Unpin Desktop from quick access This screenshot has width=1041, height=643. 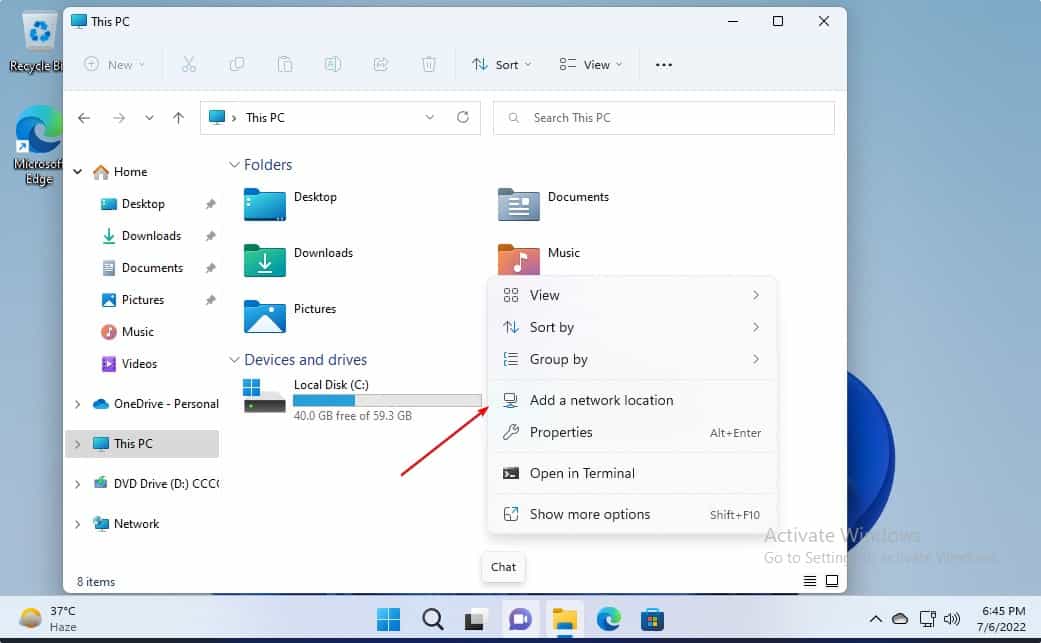pos(210,204)
